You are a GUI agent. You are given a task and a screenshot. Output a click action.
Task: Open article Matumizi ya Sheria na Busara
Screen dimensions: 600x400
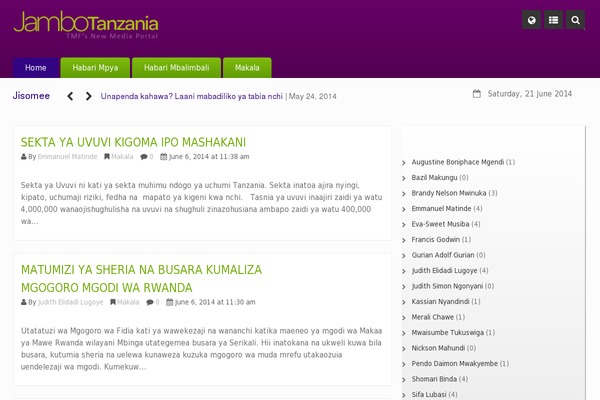pos(142,278)
